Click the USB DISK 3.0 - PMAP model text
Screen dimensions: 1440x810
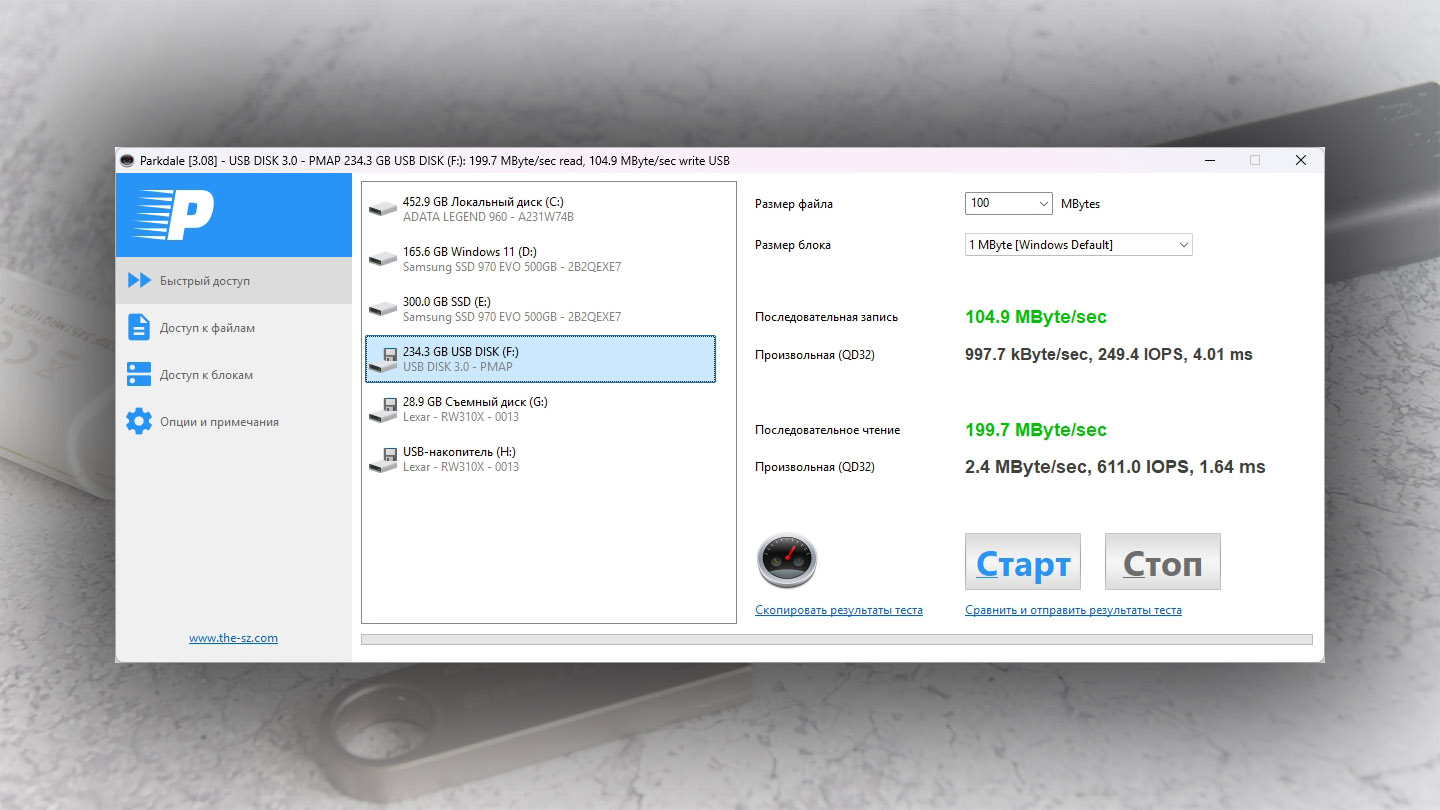tap(458, 367)
